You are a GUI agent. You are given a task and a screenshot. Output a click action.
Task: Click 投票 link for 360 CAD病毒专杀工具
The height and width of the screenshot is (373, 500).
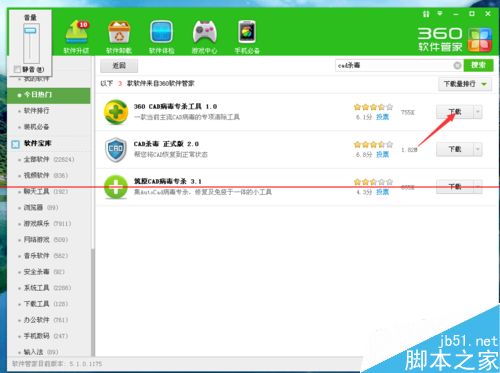tap(382, 117)
